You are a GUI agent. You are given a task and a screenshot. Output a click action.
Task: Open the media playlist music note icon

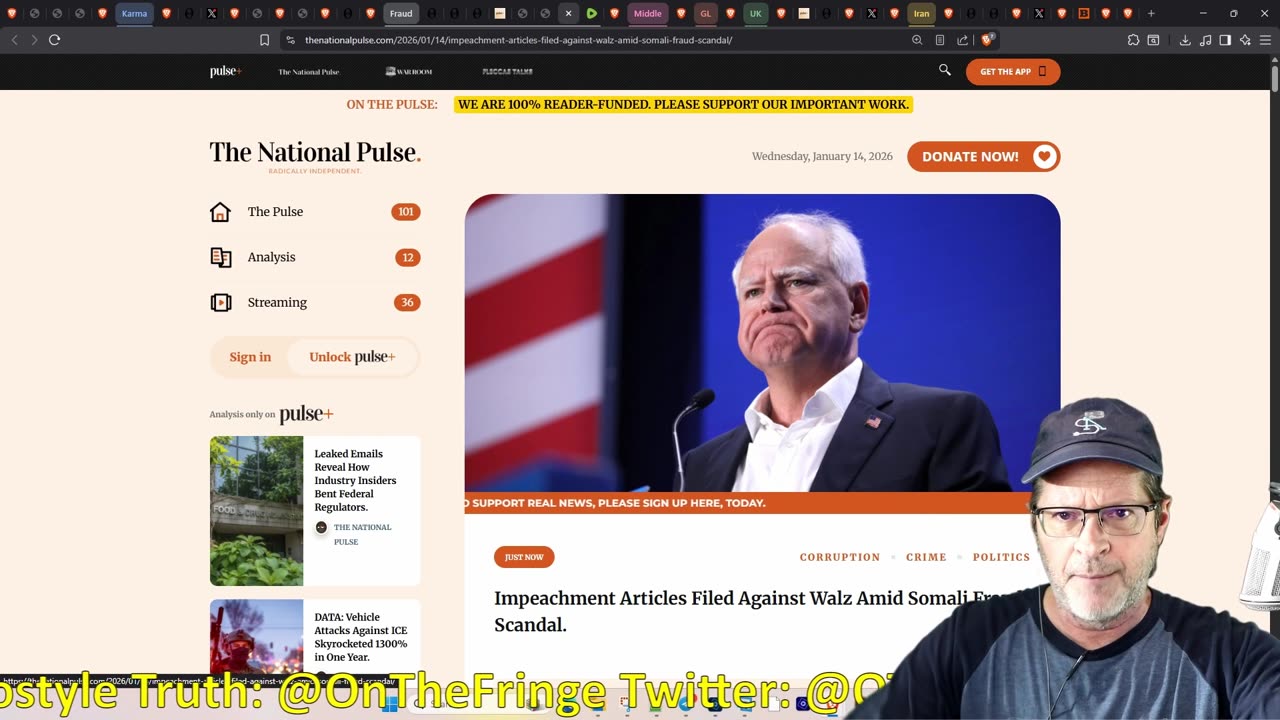[1205, 40]
